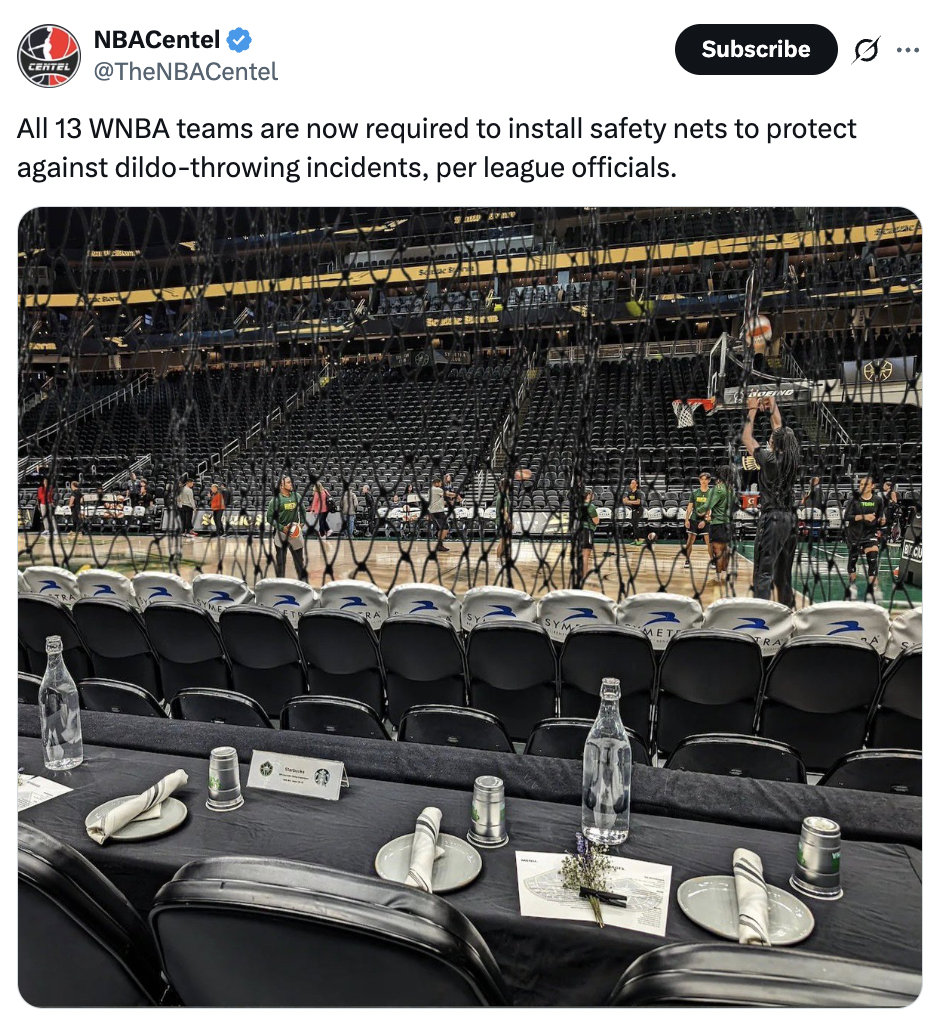The image size is (942, 1024).
Task: Open the three-dot more options menu
Action: coord(908,50)
